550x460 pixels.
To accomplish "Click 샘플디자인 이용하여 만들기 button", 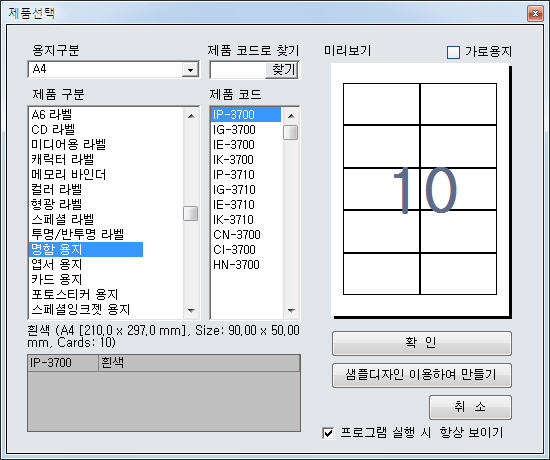I will tap(422, 375).
